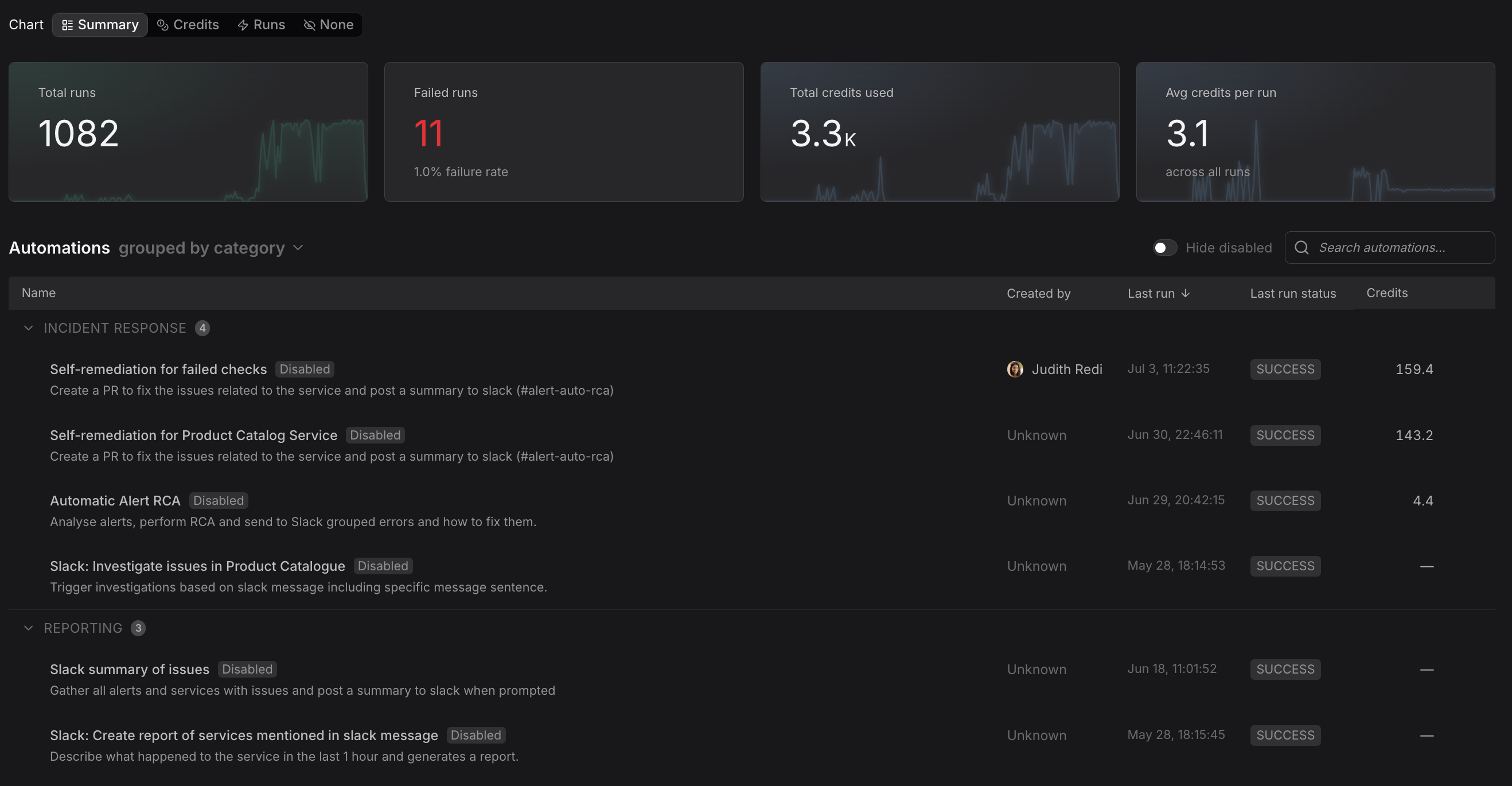Viewport: 1512px width, 786px height.
Task: Click the 4.4 credits value
Action: (1423, 501)
